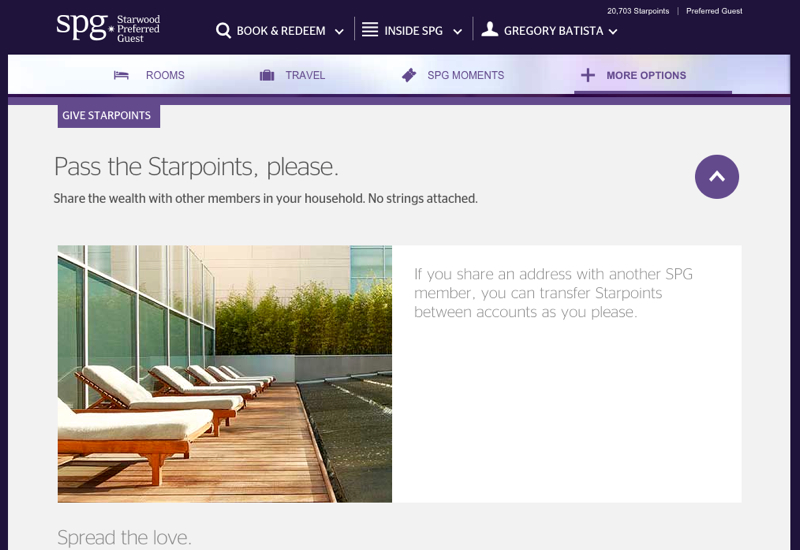Screen dimensions: 800x550
Task: Click the Rooms bed icon
Action: (x=121, y=76)
